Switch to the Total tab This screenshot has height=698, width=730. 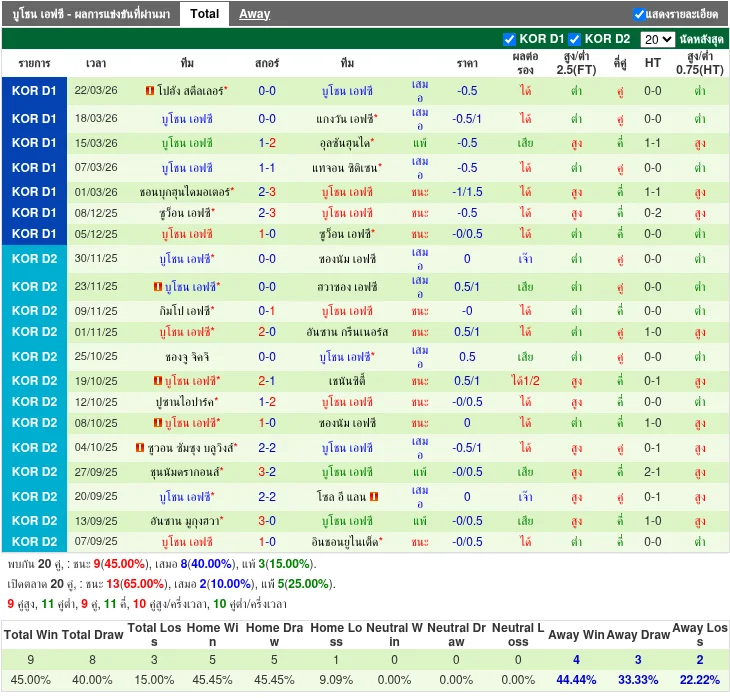(205, 14)
